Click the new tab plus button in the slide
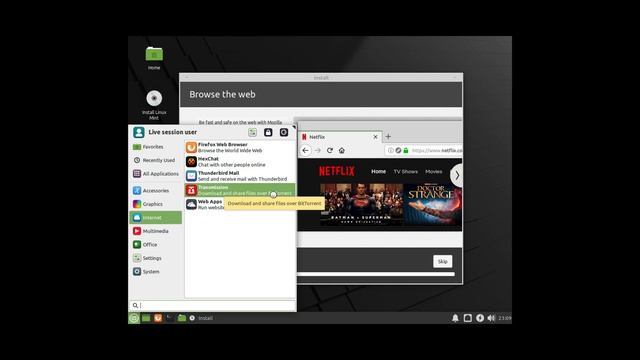The image size is (640, 360). [388, 137]
